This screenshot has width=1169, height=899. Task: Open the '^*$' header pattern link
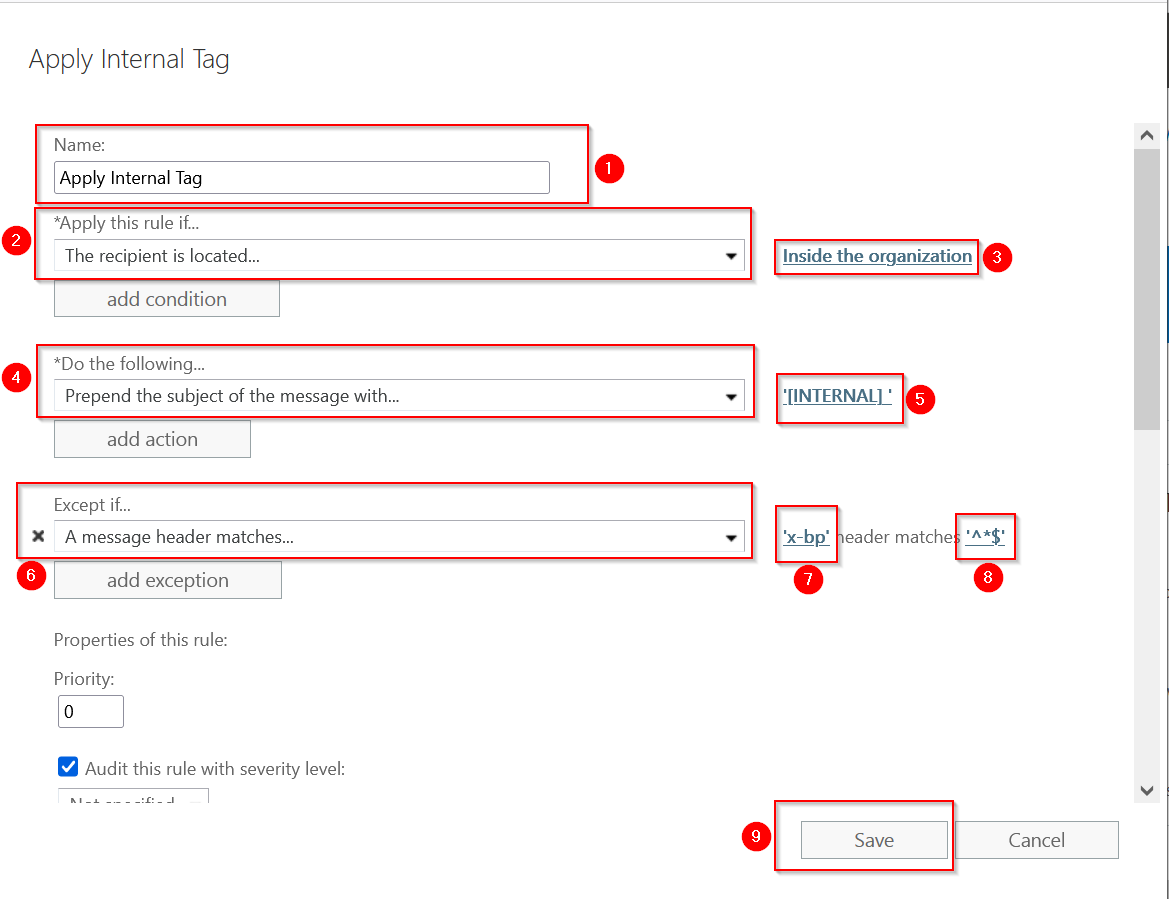[x=985, y=537]
